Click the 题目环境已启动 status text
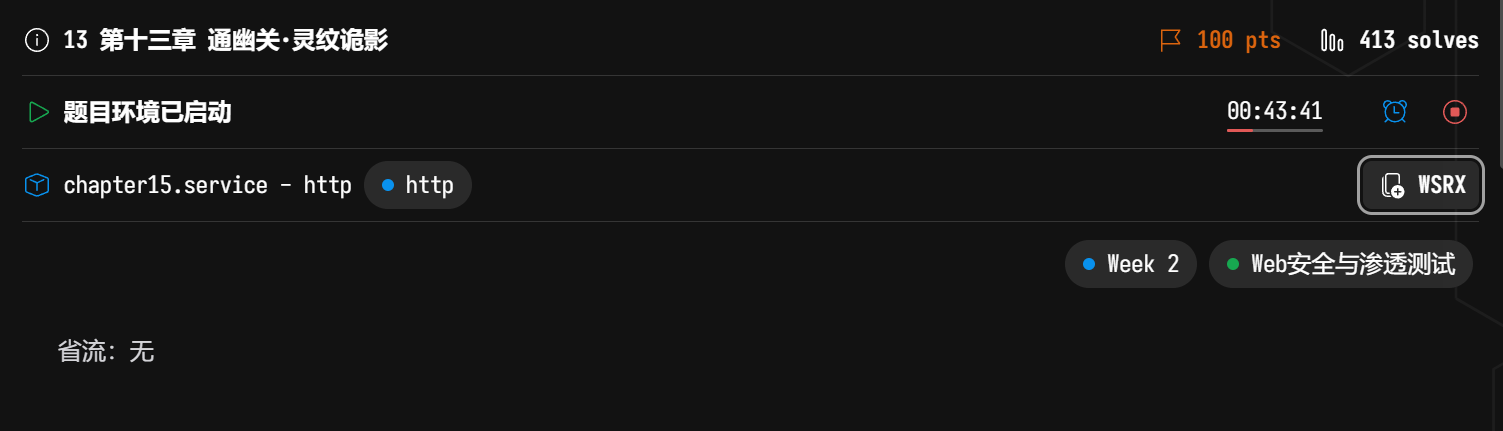The width and height of the screenshot is (1503, 431). (147, 112)
